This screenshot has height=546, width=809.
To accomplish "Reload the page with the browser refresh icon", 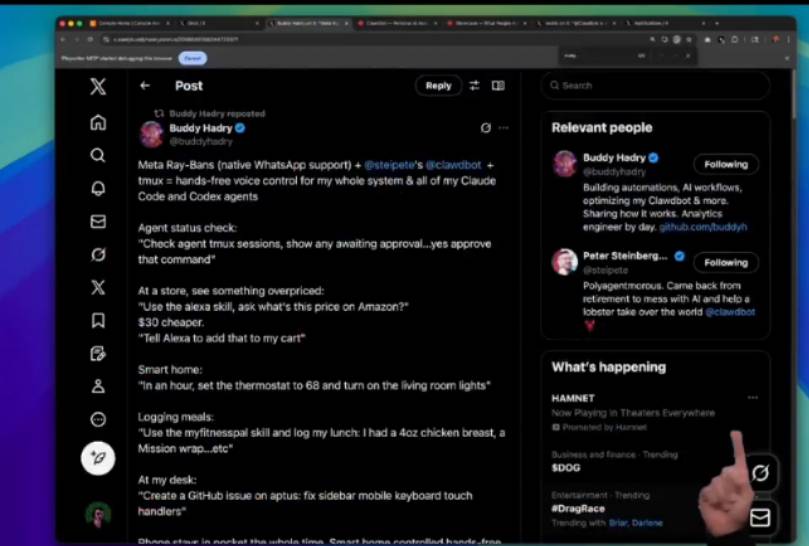I will (x=90, y=39).
